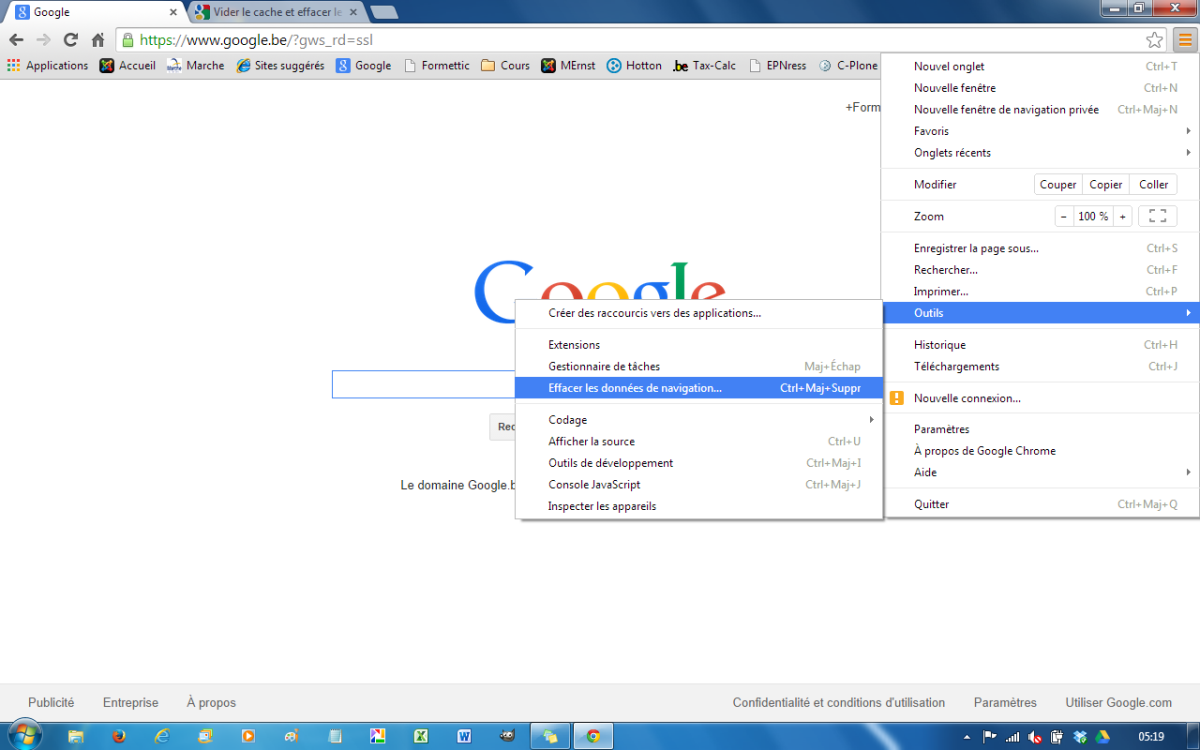
Task: Switch to the Google tab
Action: click(x=95, y=13)
